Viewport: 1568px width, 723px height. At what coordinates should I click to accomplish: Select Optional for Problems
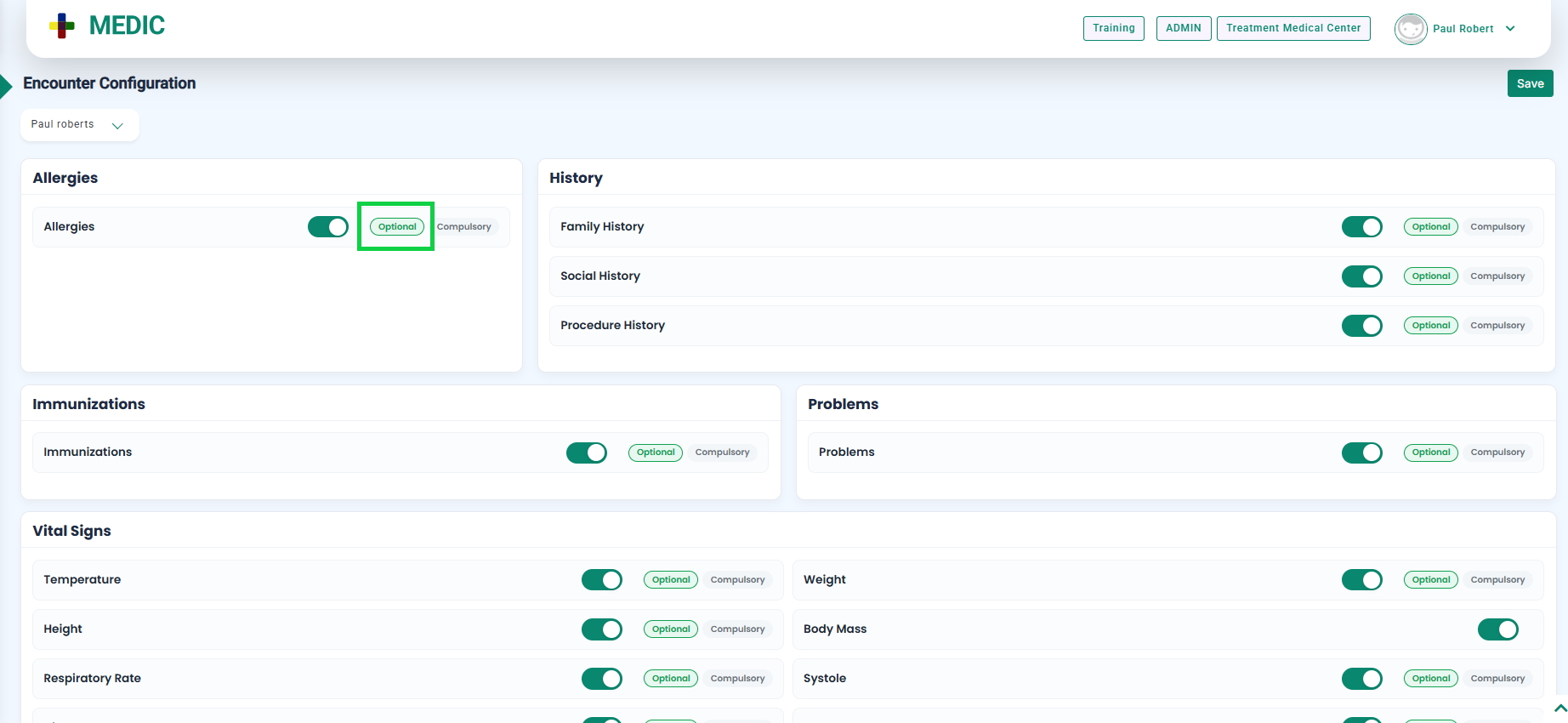(x=1430, y=453)
